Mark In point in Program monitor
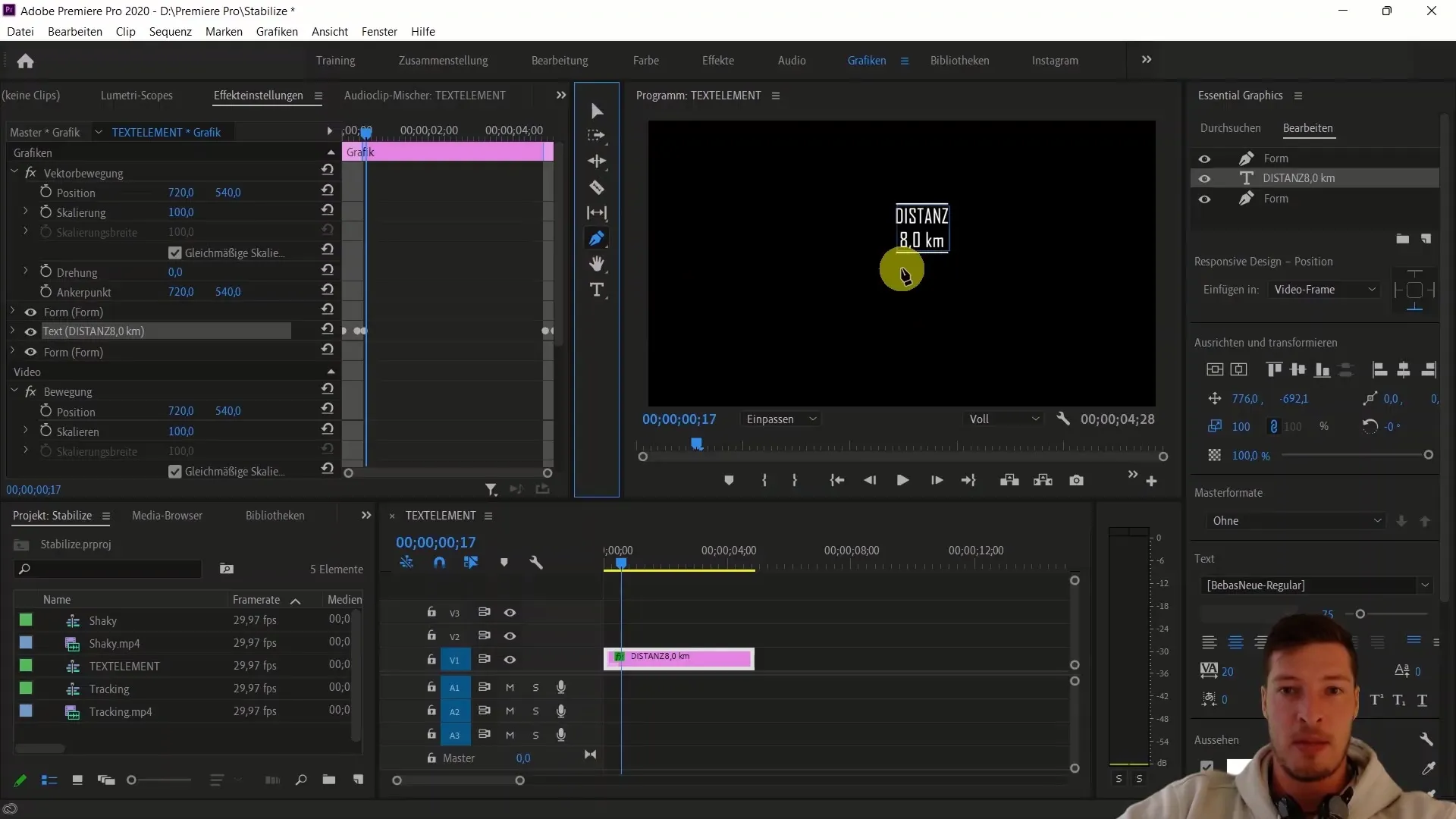Viewport: 1456px width, 819px height. click(764, 480)
